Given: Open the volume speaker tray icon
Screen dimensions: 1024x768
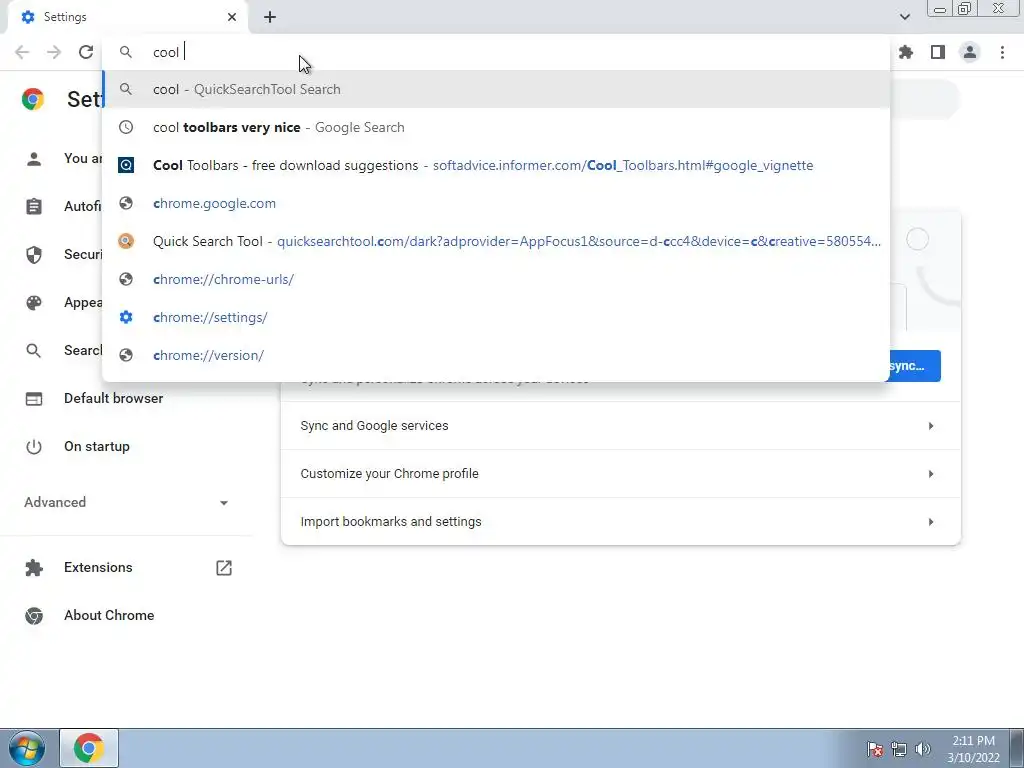Looking at the screenshot, I should [923, 749].
